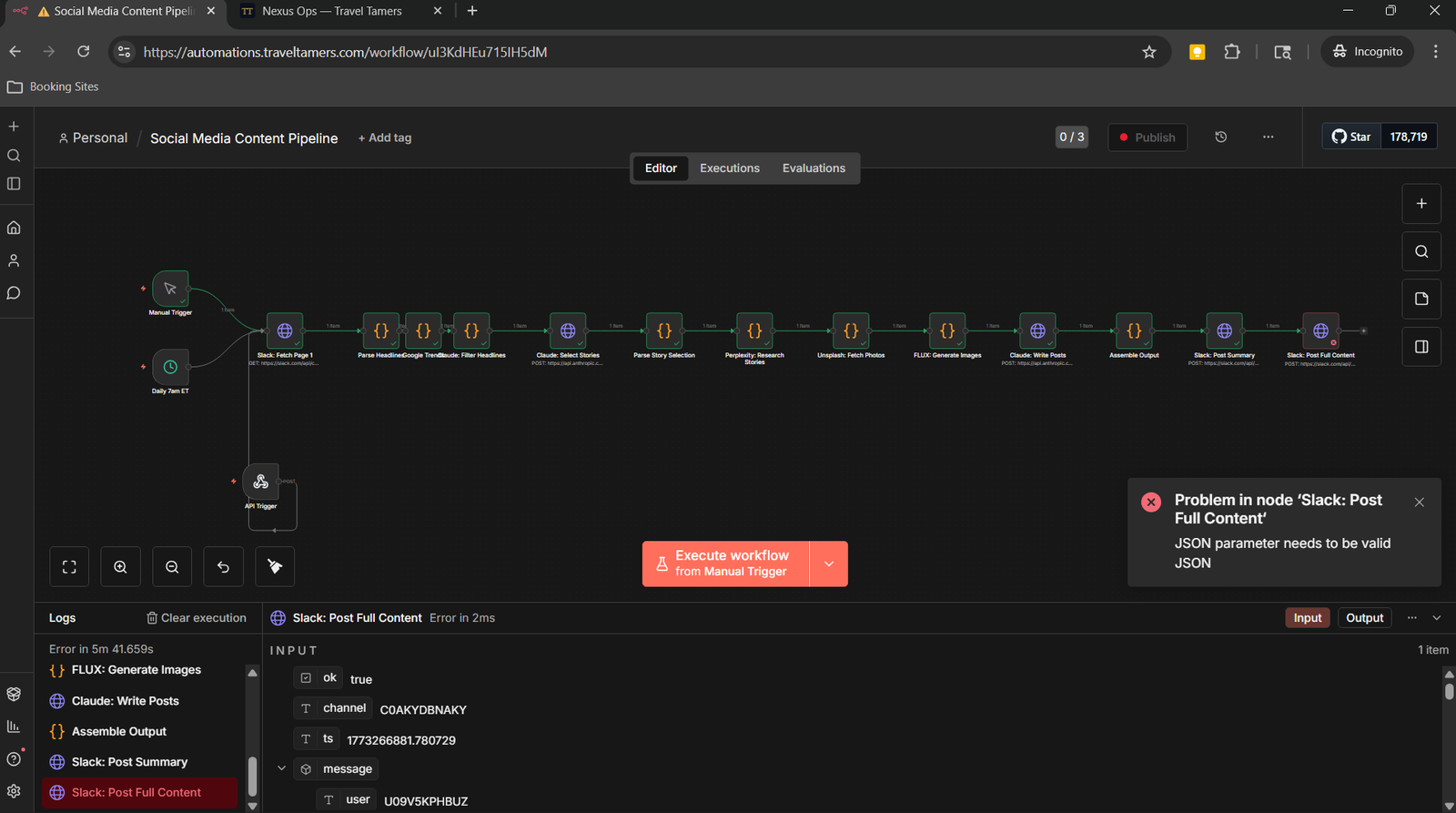Add a tag to the workflow

(x=385, y=137)
